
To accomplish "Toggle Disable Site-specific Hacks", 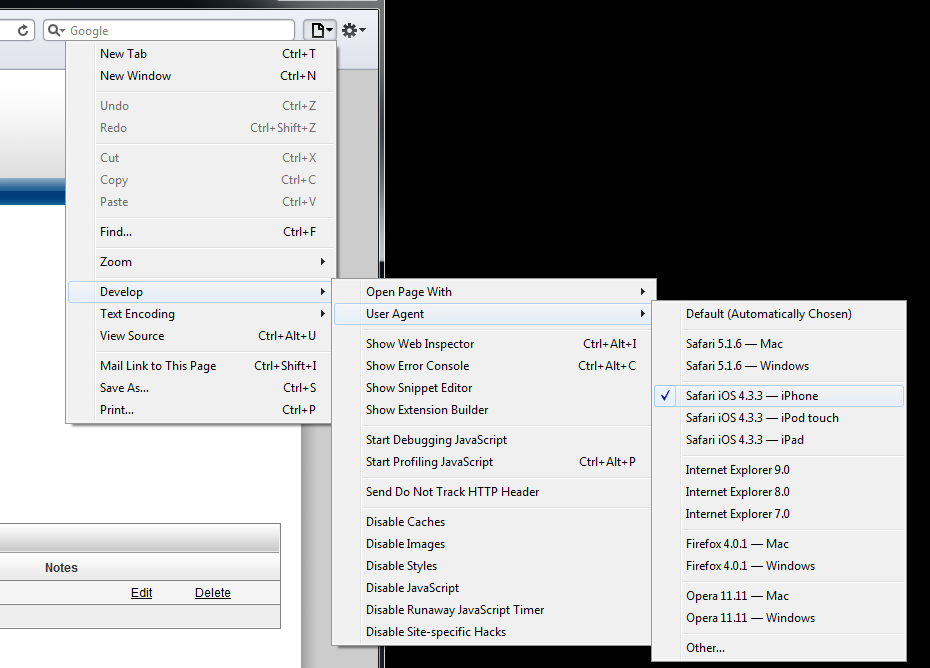I will pyautogui.click(x=493, y=632).
